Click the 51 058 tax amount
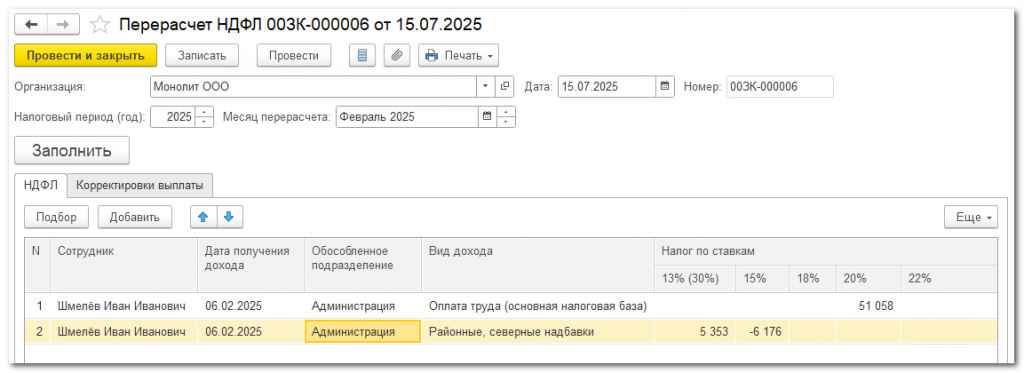The width and height of the screenshot is (1024, 373). coord(876,306)
